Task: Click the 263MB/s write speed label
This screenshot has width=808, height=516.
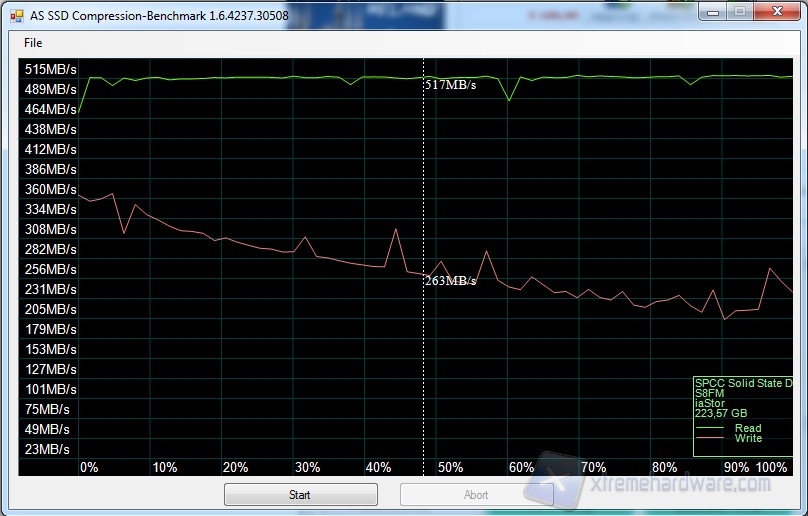Action: coord(450,281)
